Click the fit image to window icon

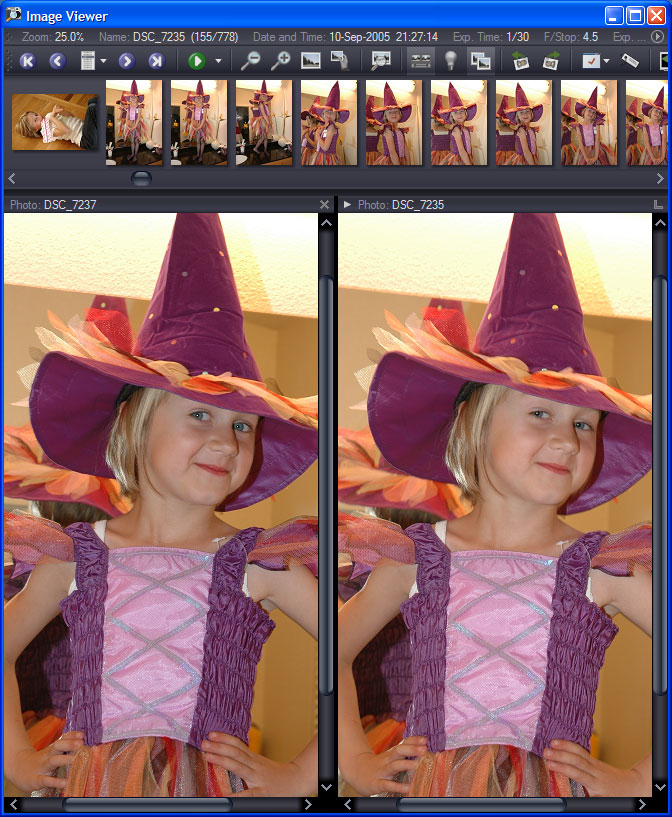click(311, 61)
